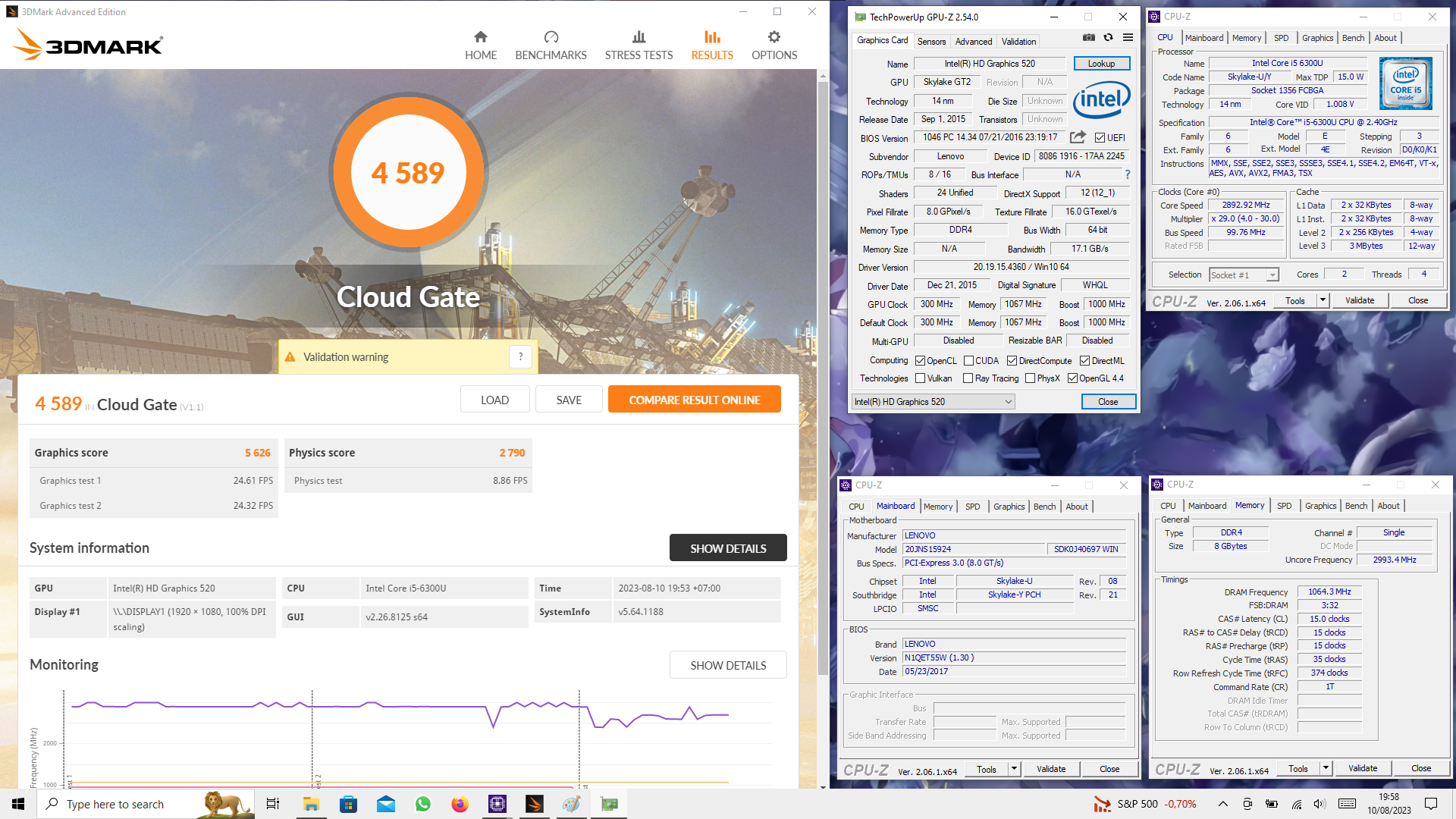This screenshot has width=1456, height=819.
Task: Click Intel Core i5 badge in CPU-Z
Action: (1406, 83)
